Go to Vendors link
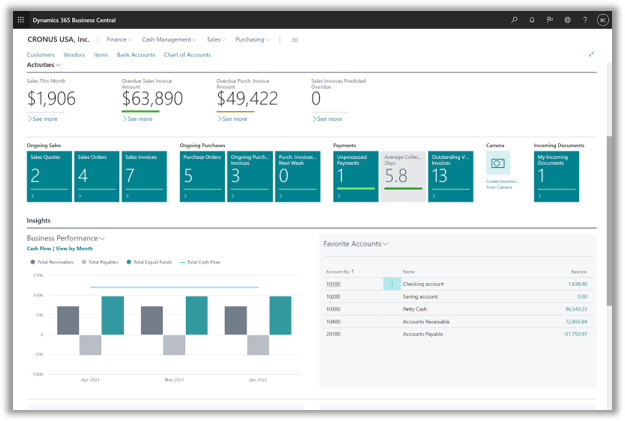The width and height of the screenshot is (625, 421). (74, 55)
